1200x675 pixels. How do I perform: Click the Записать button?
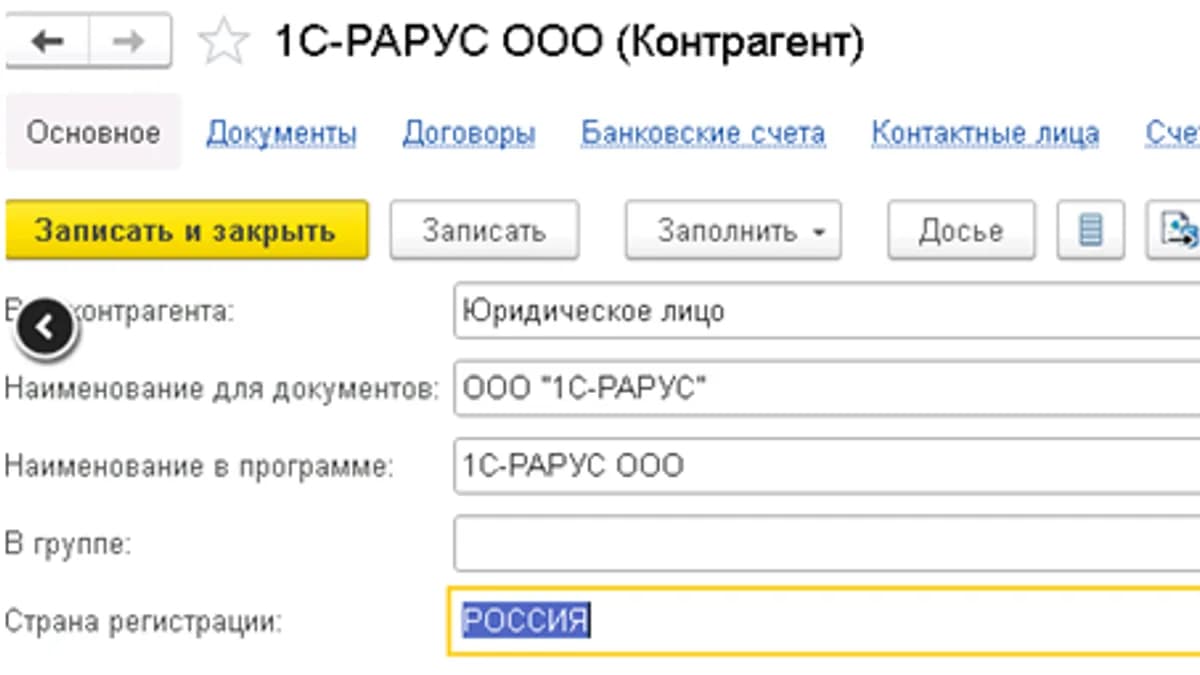point(484,231)
